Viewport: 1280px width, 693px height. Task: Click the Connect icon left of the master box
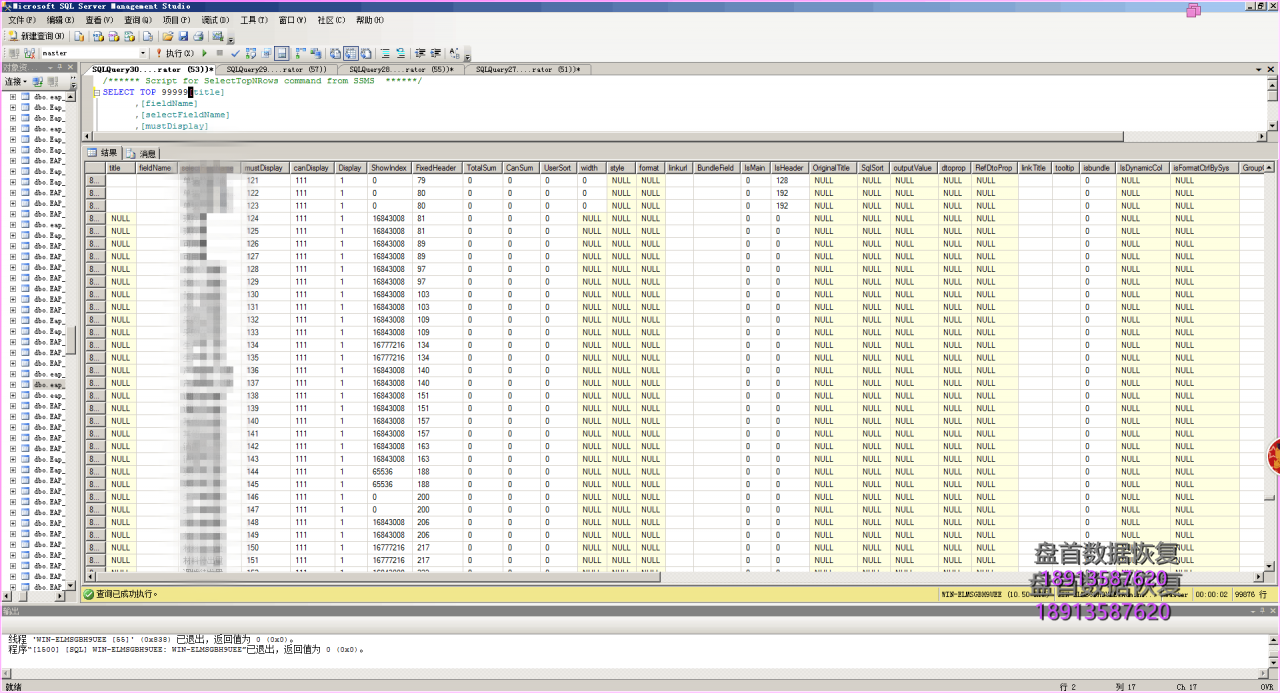pyautogui.click(x=14, y=53)
